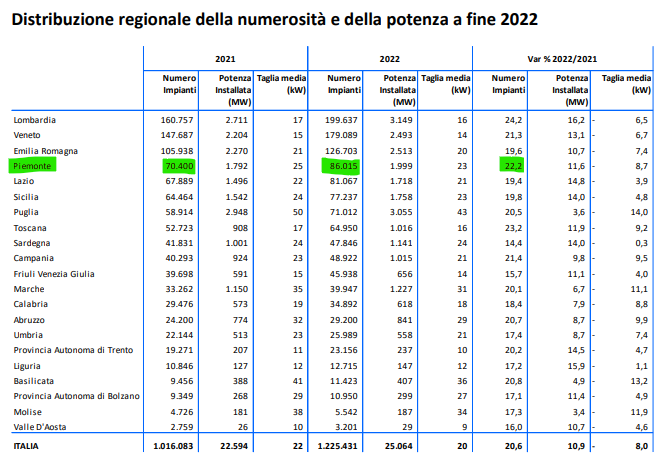This screenshot has width=661, height=463.
Task: Click the Sicilia row label
Action: pos(26,197)
